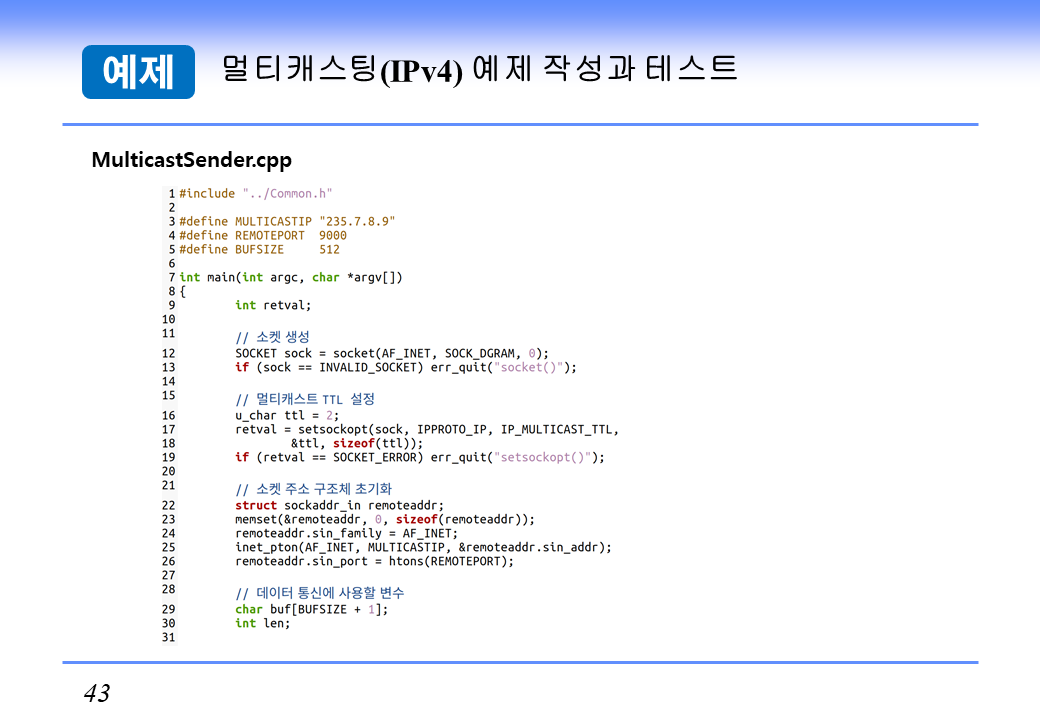Click the #define REMOTEPORT 9000 line
The height and width of the screenshot is (720, 1040).
click(263, 235)
